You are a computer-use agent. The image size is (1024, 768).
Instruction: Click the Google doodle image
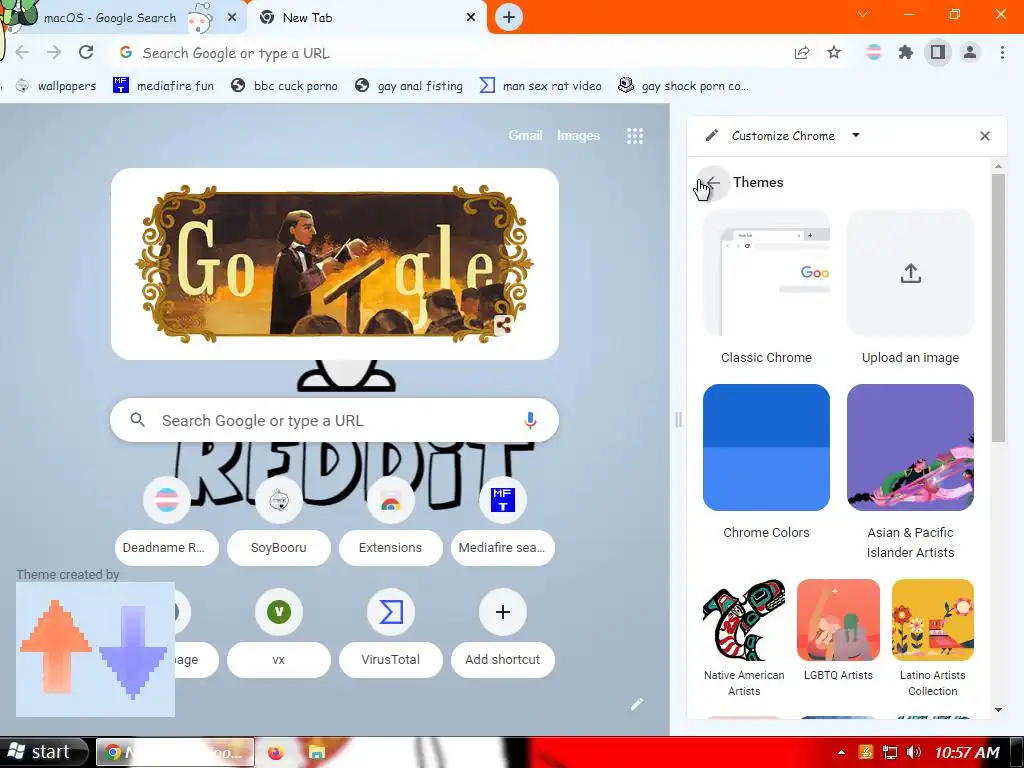coord(334,264)
